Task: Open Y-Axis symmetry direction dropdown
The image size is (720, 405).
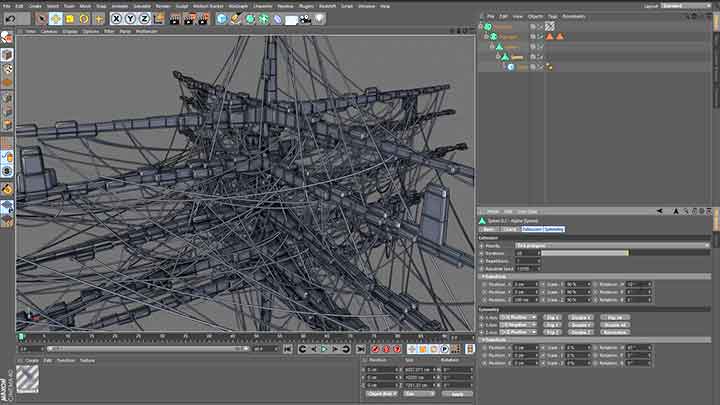Action: tap(518, 325)
